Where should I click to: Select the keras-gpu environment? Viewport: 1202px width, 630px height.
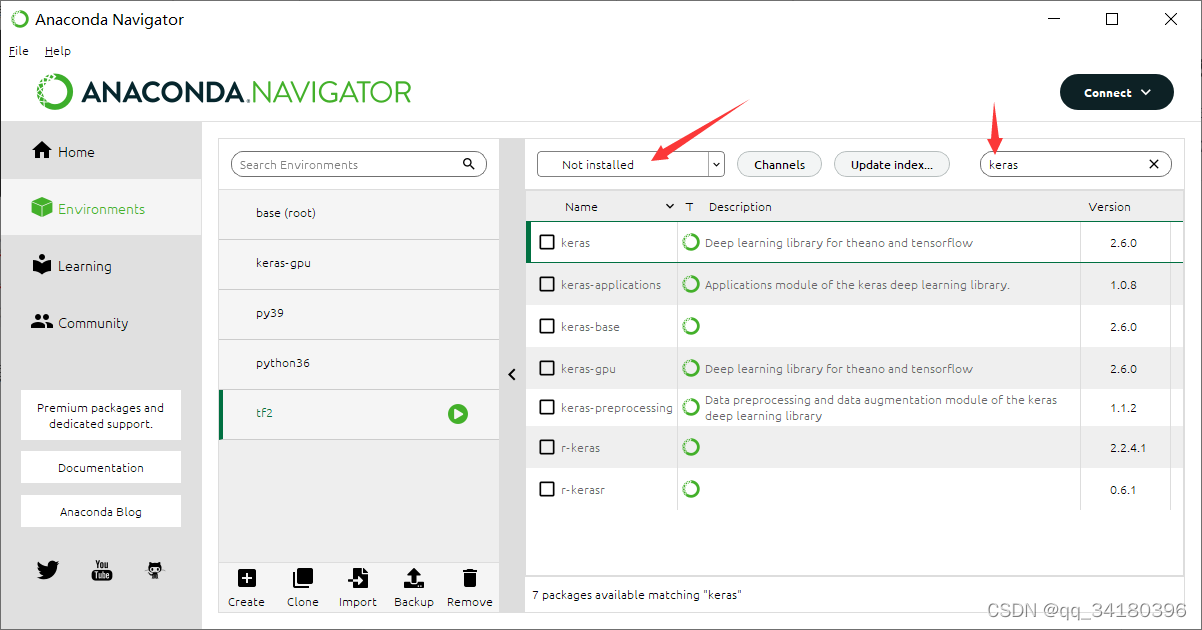[359, 264]
